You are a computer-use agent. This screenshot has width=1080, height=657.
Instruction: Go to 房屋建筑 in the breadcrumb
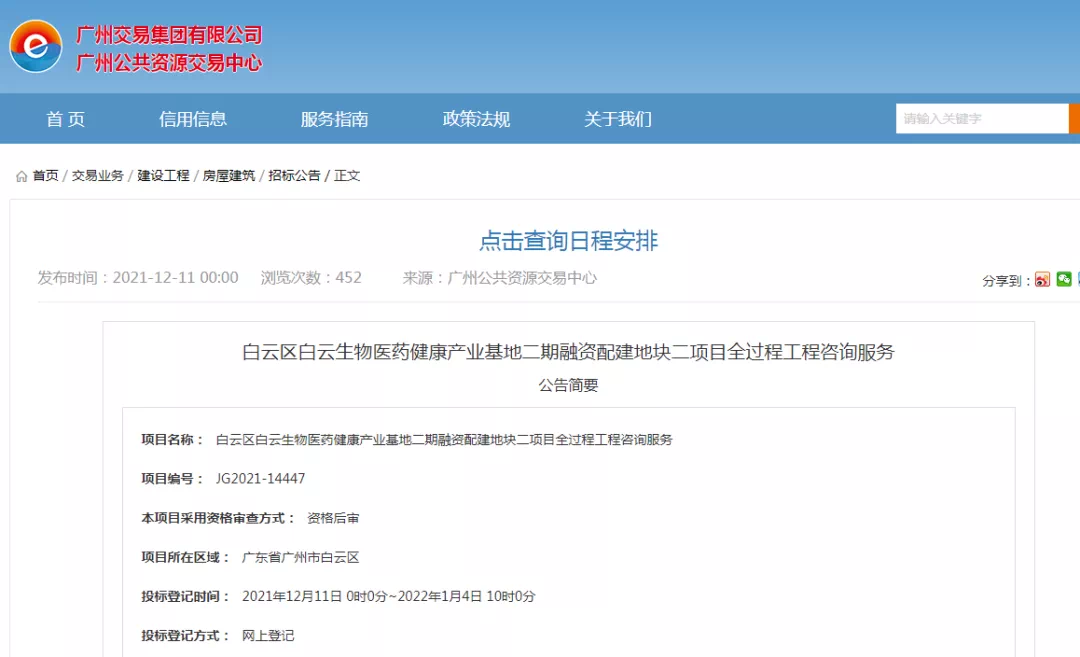pos(229,176)
